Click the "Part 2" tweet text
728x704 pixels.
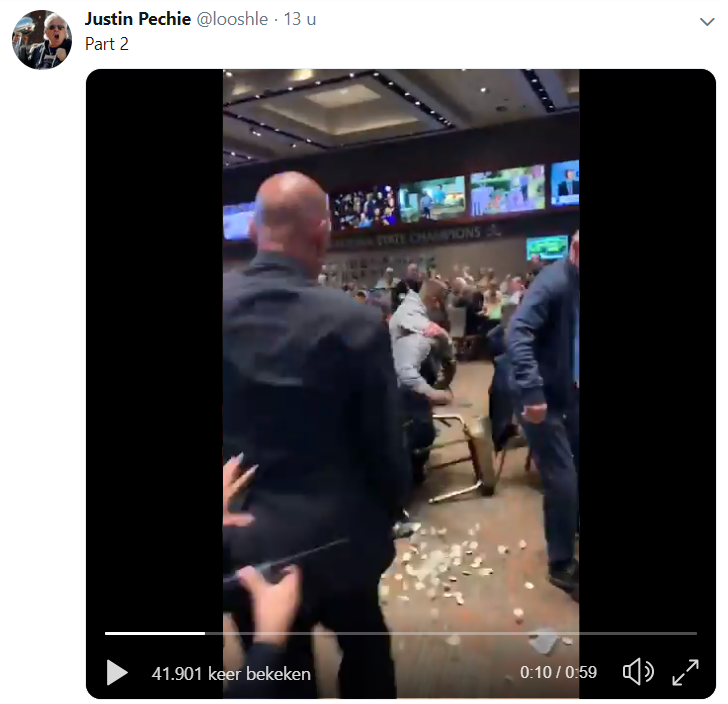(107, 44)
